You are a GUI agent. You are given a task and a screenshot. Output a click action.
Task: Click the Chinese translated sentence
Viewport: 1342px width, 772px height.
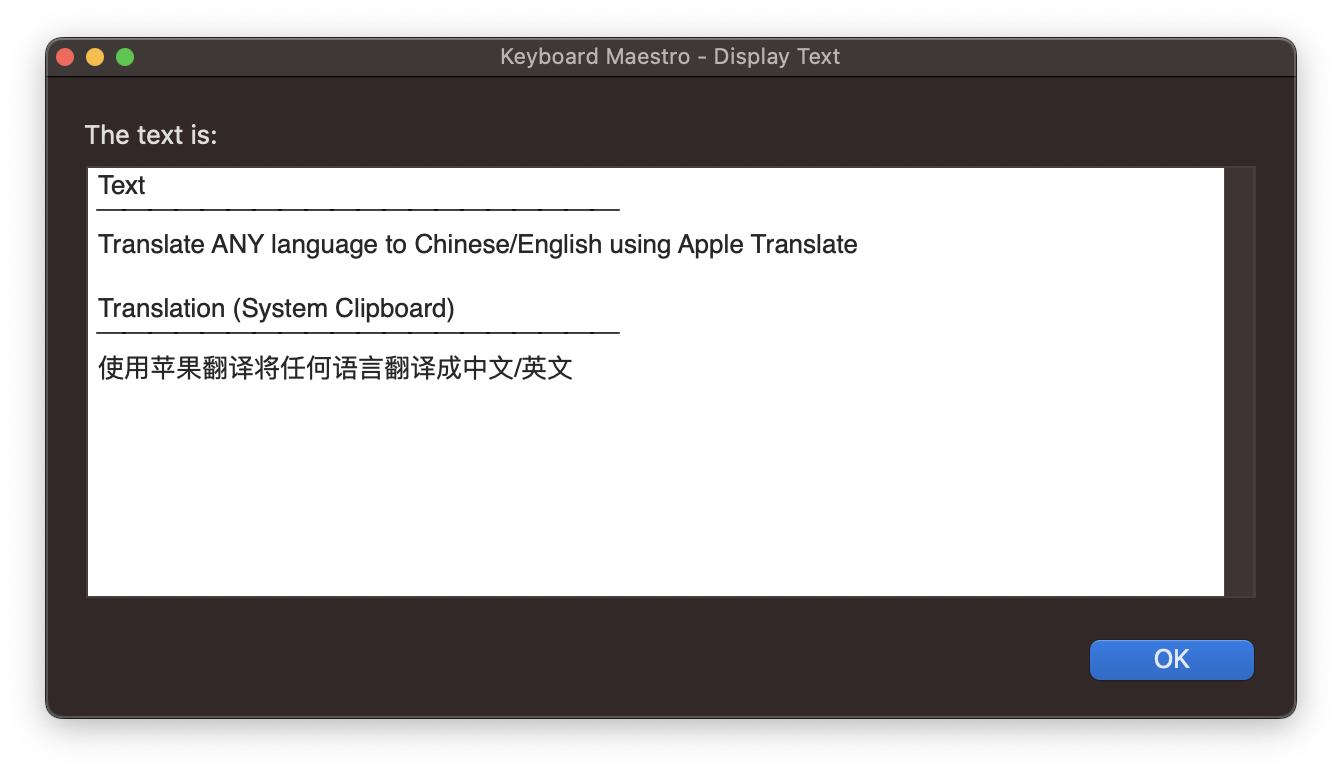coord(335,368)
